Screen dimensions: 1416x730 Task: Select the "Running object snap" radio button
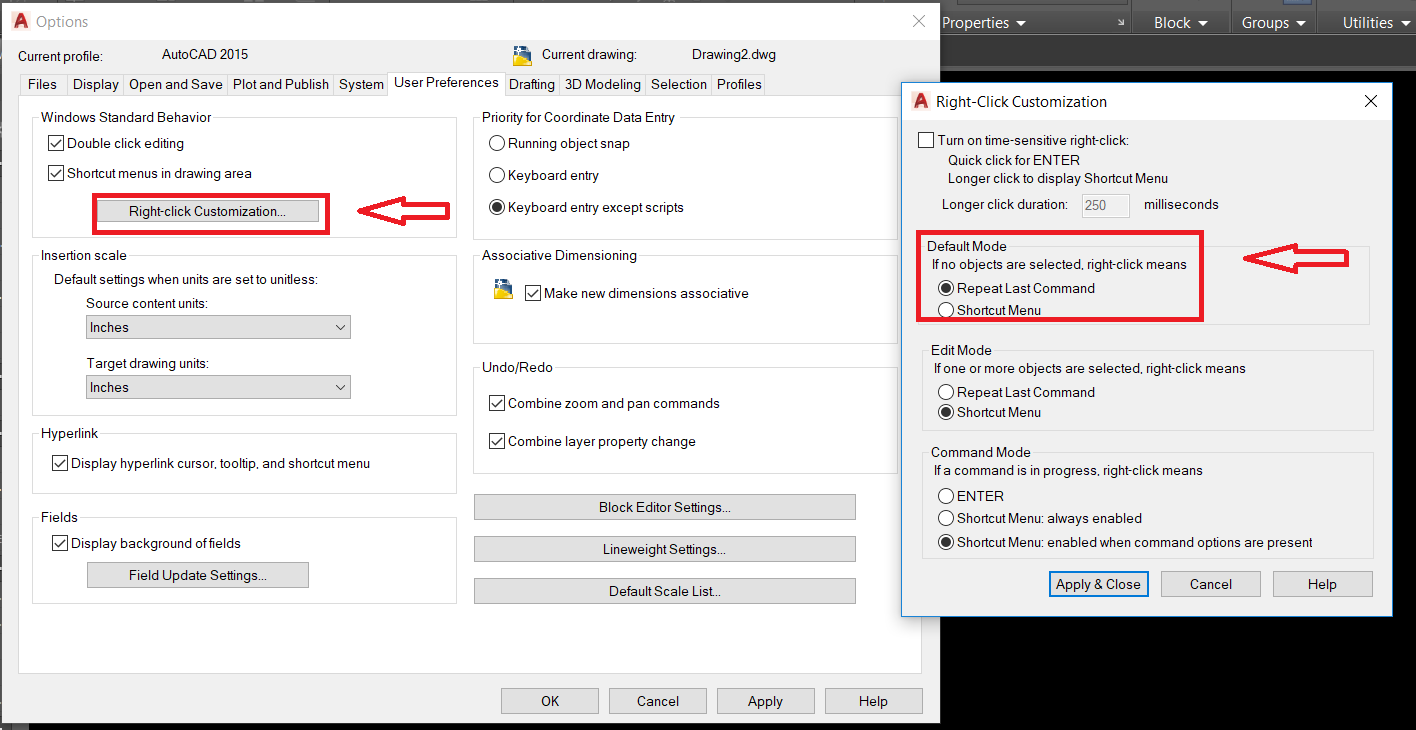click(x=496, y=143)
